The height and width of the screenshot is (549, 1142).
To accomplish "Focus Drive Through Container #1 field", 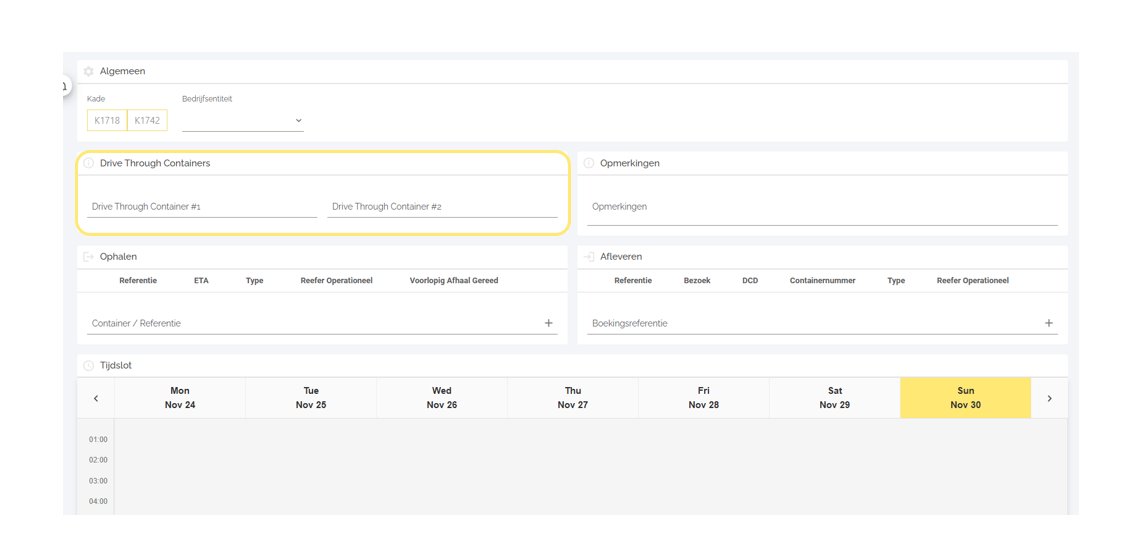I will pos(202,207).
